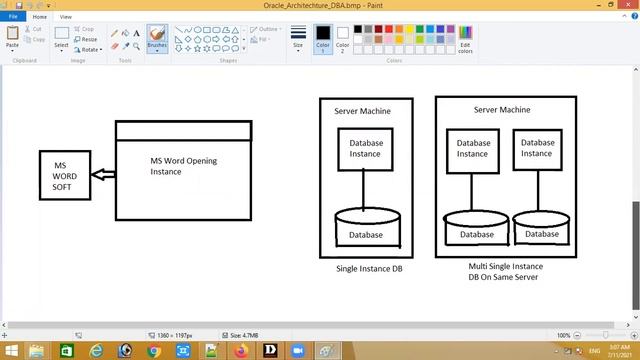Open the Brushes dropdown arrow

click(157, 51)
